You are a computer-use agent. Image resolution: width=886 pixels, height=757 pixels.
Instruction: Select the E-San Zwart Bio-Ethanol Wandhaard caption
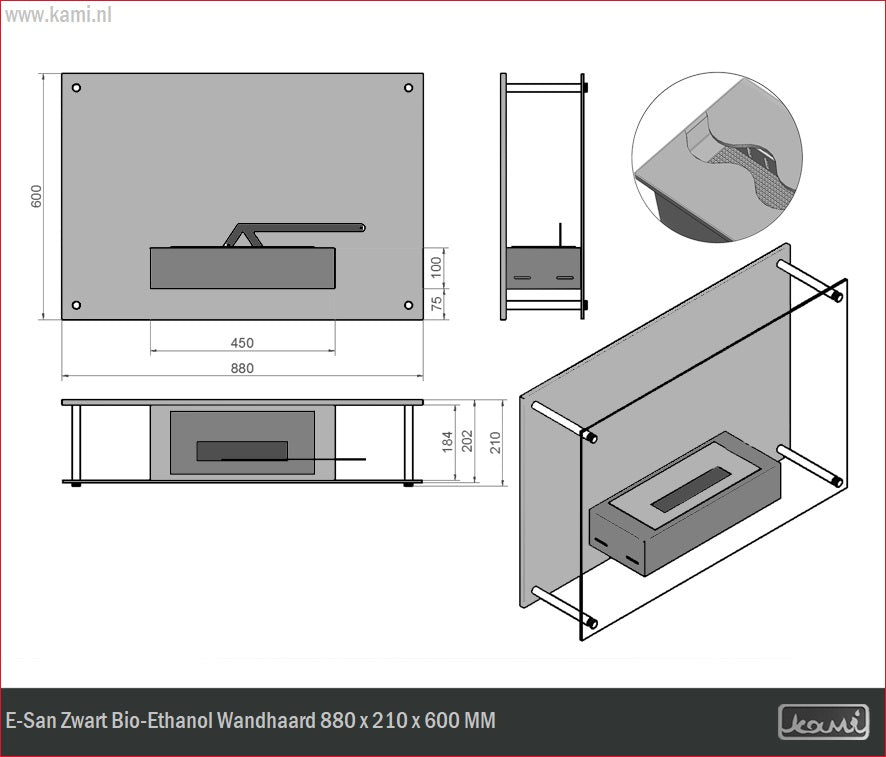251,721
